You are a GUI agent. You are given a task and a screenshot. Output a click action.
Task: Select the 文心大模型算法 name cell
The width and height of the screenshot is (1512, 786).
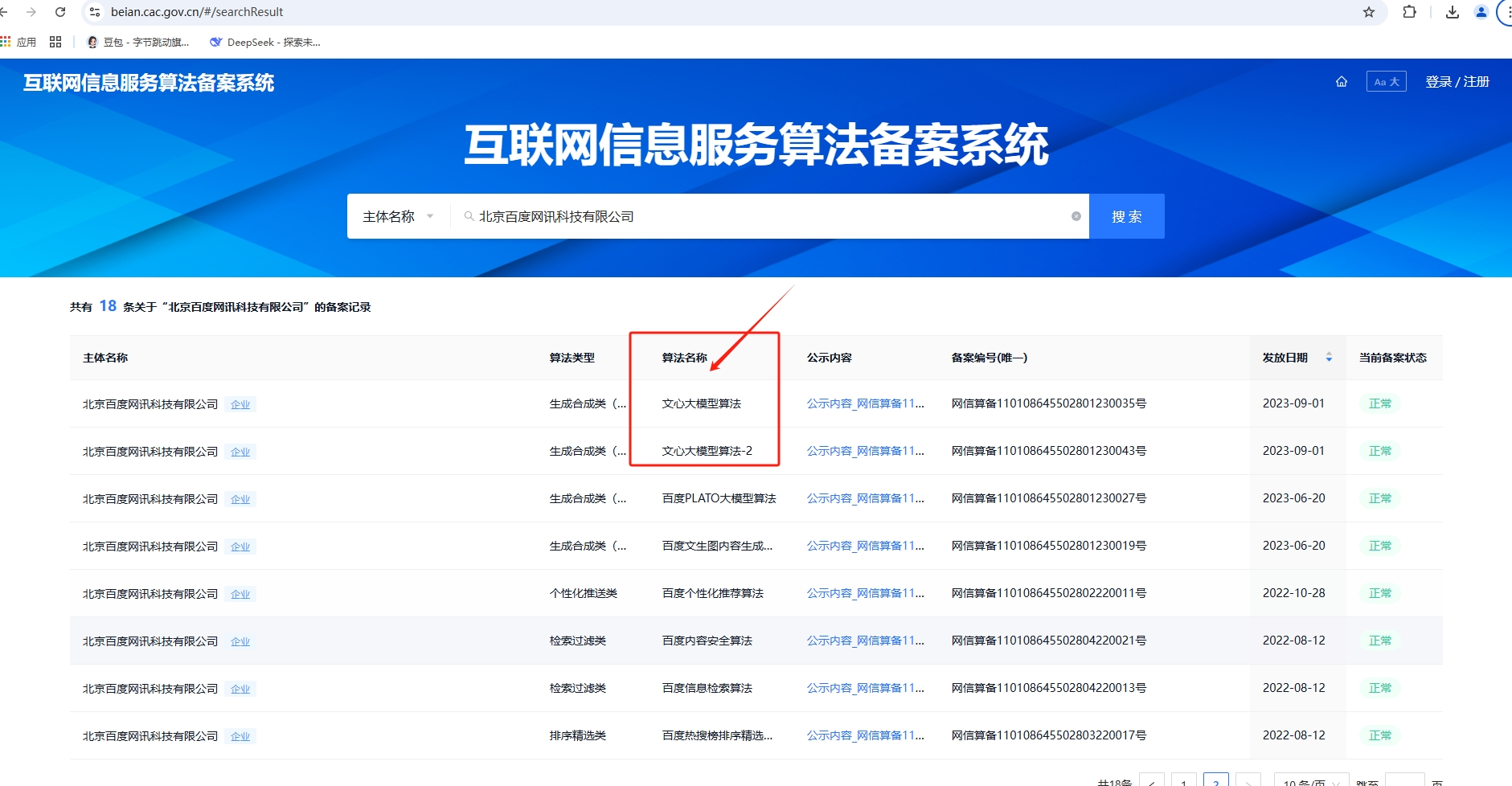point(702,403)
